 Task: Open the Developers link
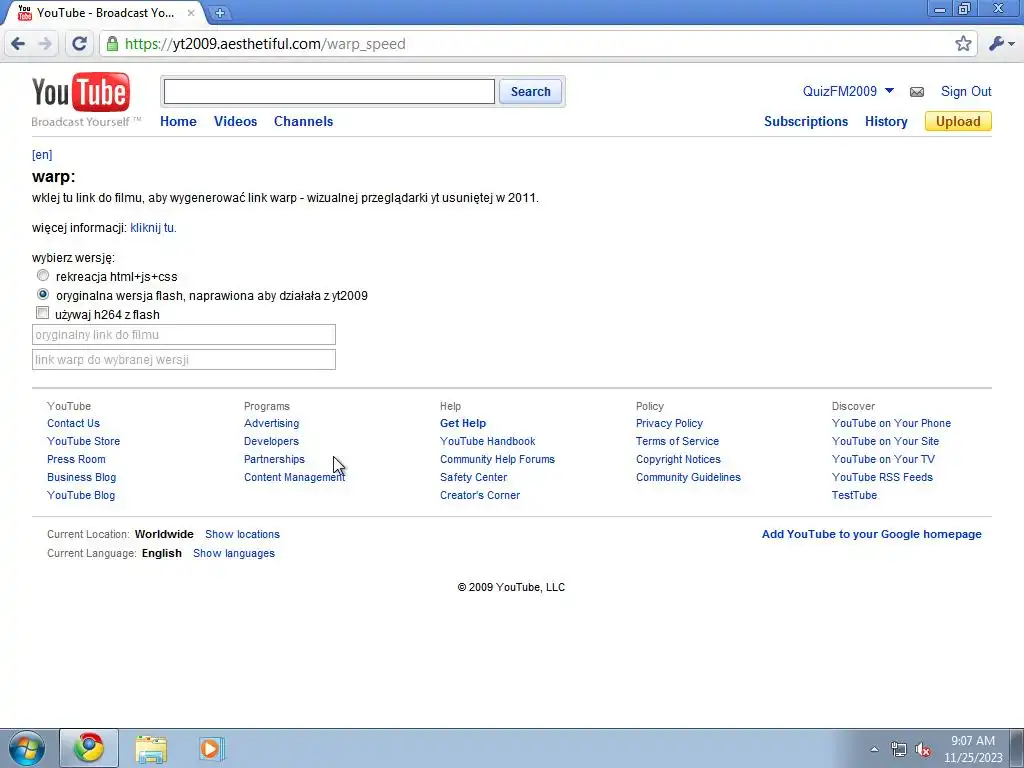pyautogui.click(x=272, y=441)
